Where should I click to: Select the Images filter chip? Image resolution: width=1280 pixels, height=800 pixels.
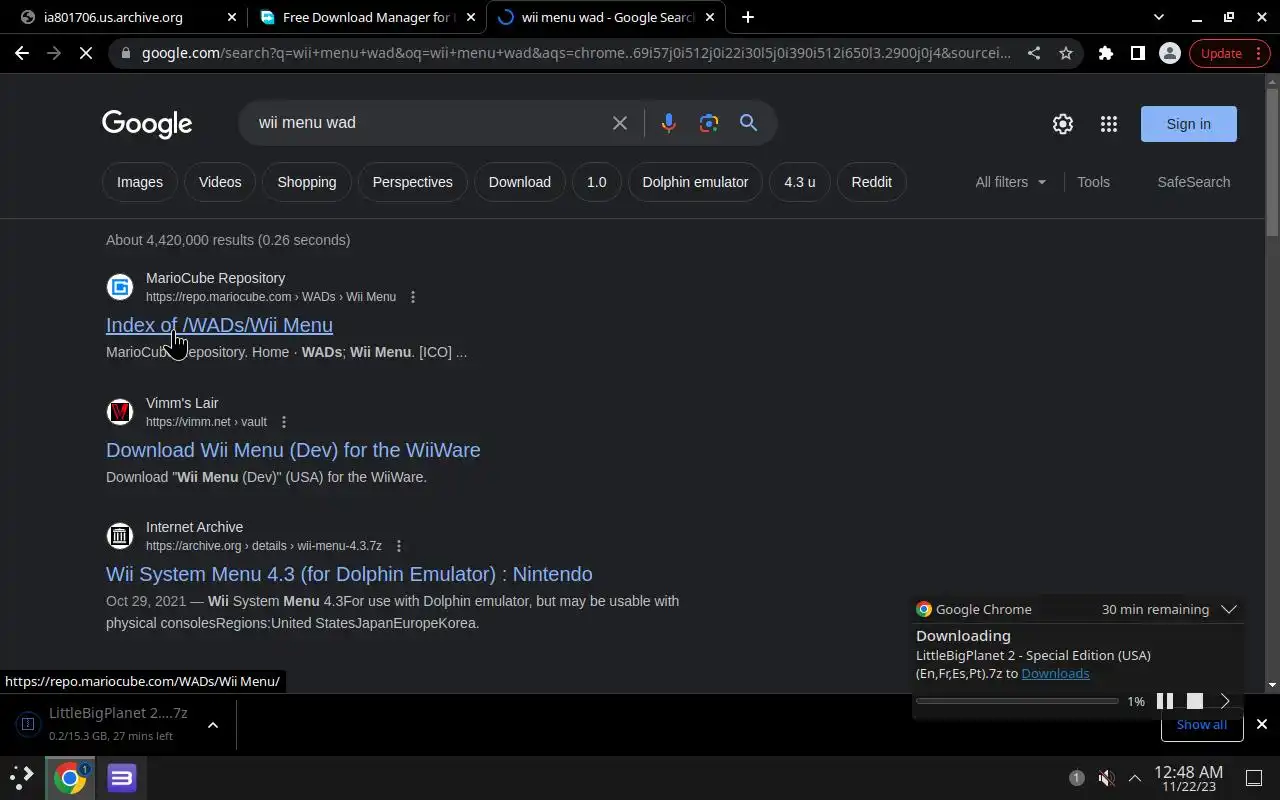pos(140,182)
